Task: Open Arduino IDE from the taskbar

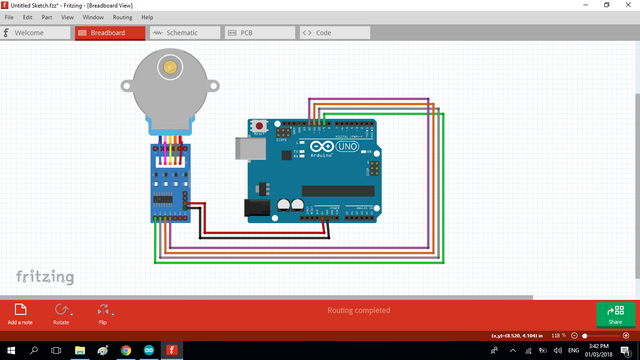Action: [x=149, y=350]
